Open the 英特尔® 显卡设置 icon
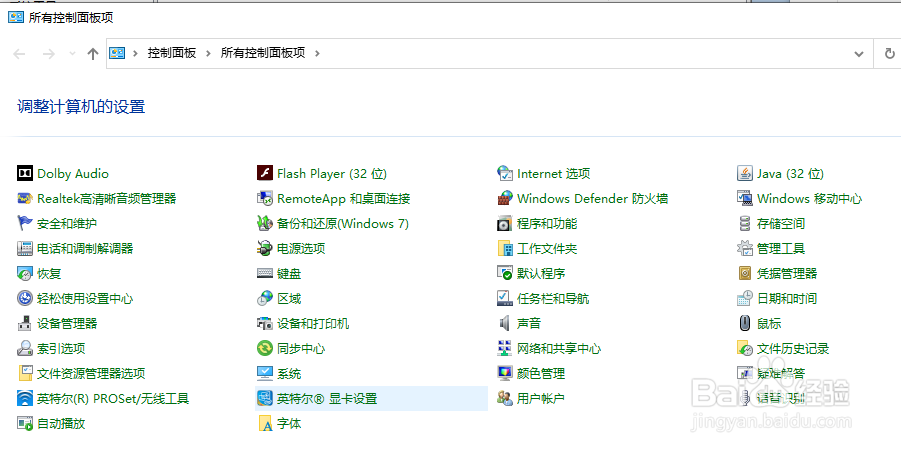901x452 pixels. (x=265, y=398)
